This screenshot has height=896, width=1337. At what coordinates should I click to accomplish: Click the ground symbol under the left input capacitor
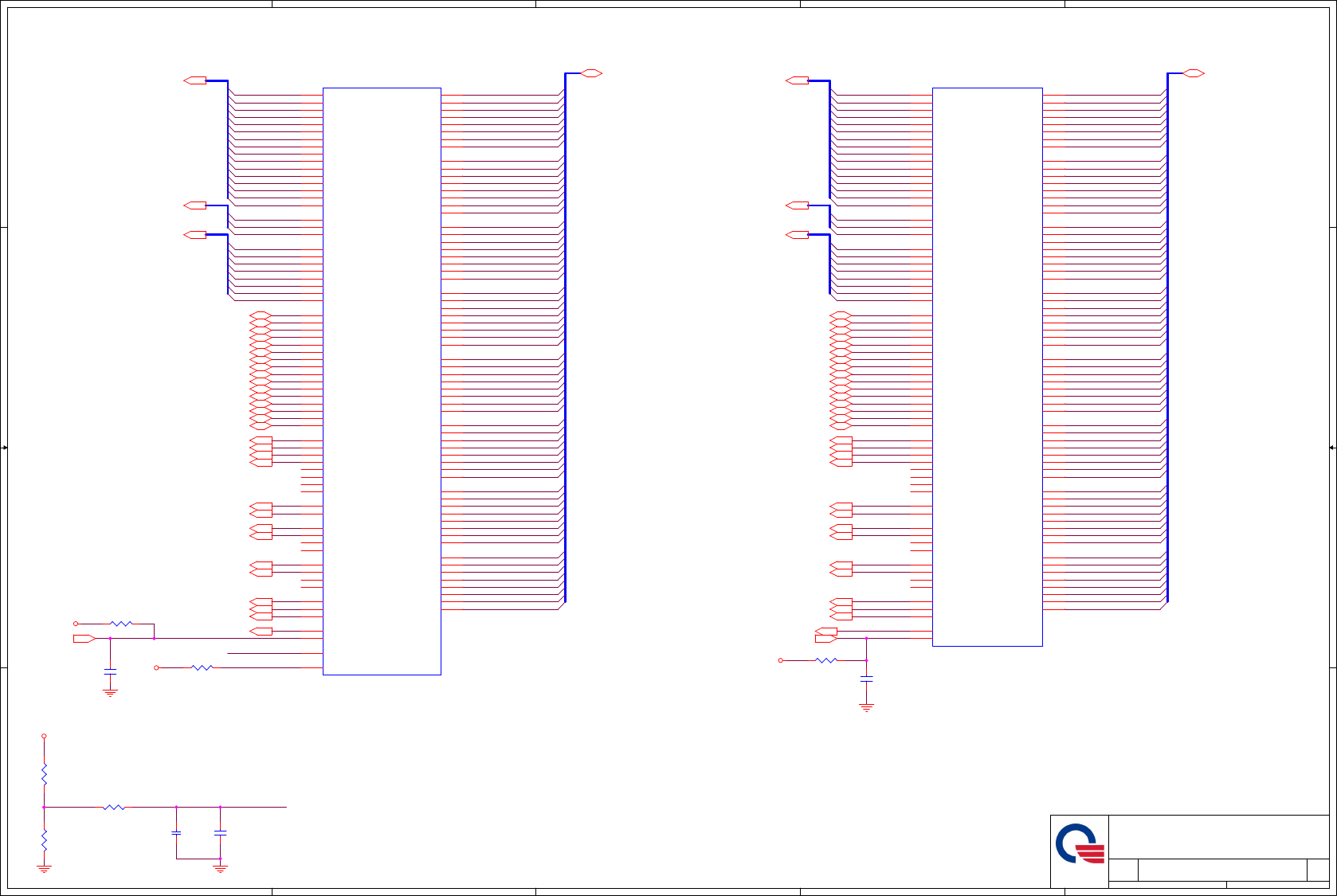pos(110,693)
